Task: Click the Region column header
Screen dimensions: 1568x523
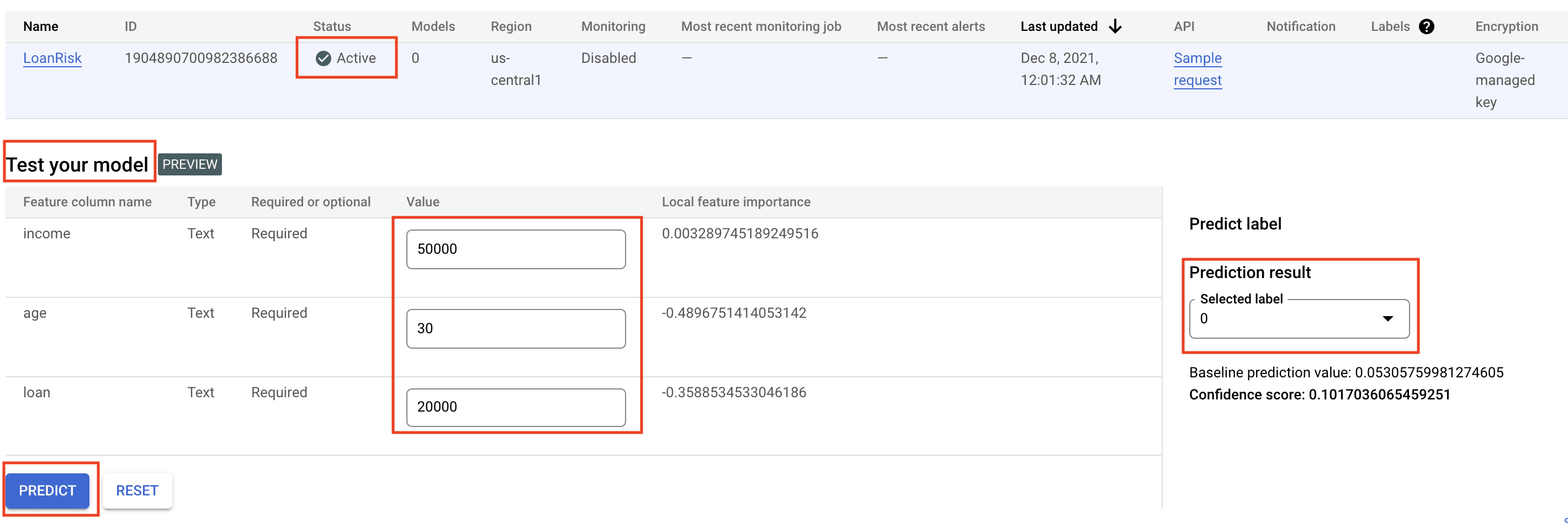Action: tap(511, 27)
